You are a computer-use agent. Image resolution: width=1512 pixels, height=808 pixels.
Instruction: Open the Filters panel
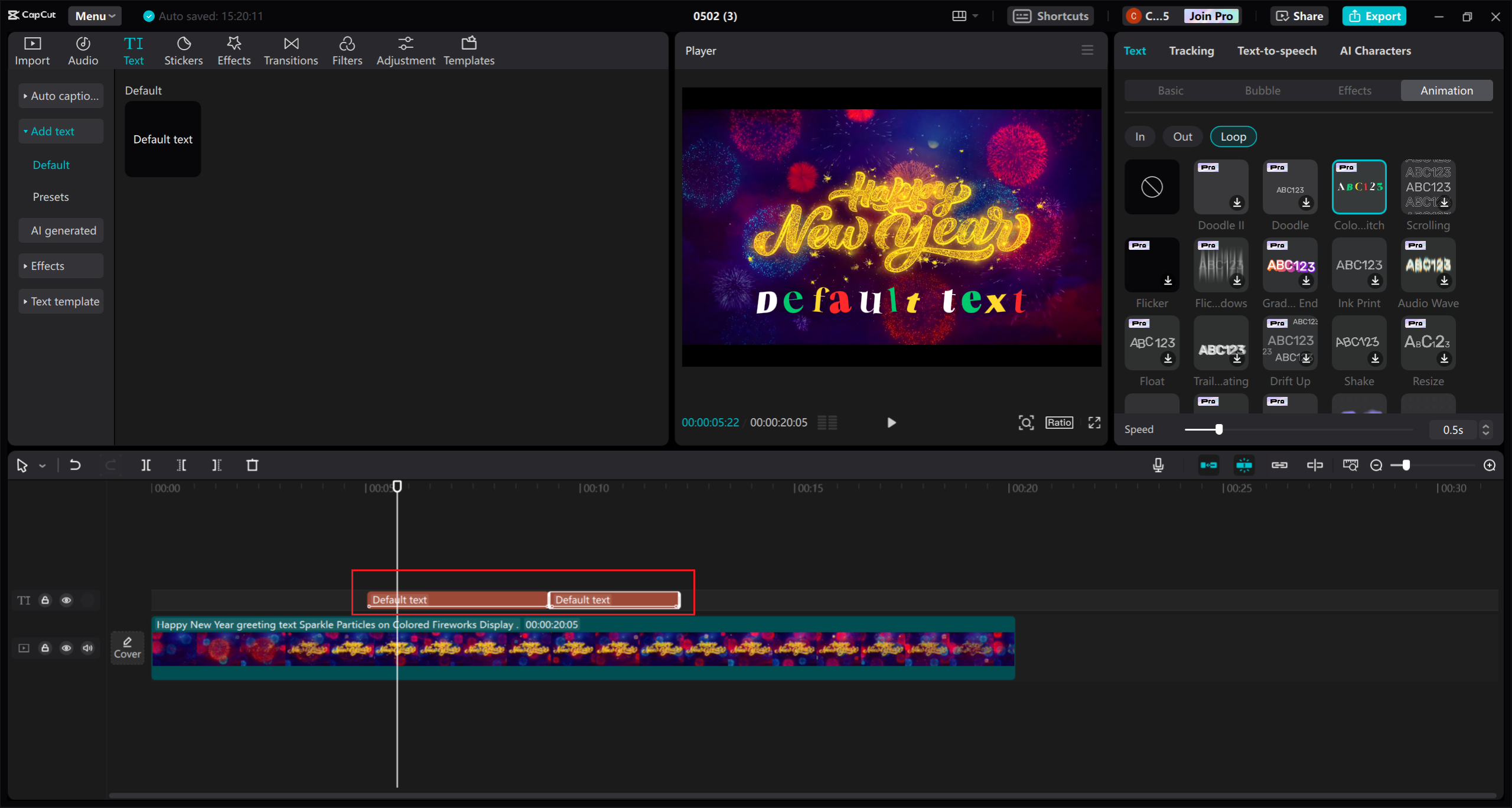click(347, 50)
